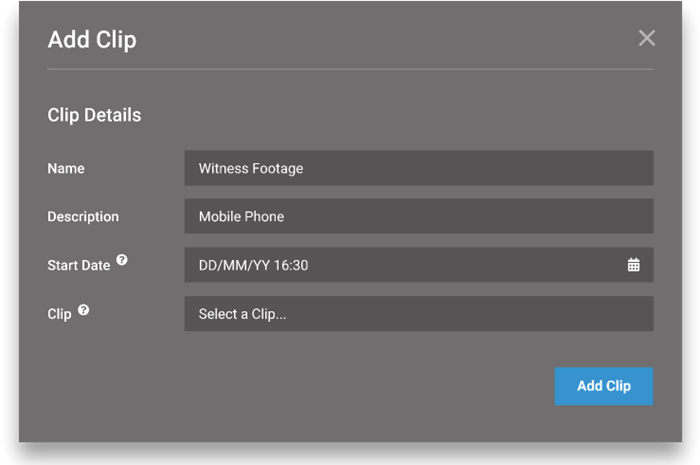This screenshot has width=700, height=465.
Task: Click the help icon beside Clip label
Action: 83,310
